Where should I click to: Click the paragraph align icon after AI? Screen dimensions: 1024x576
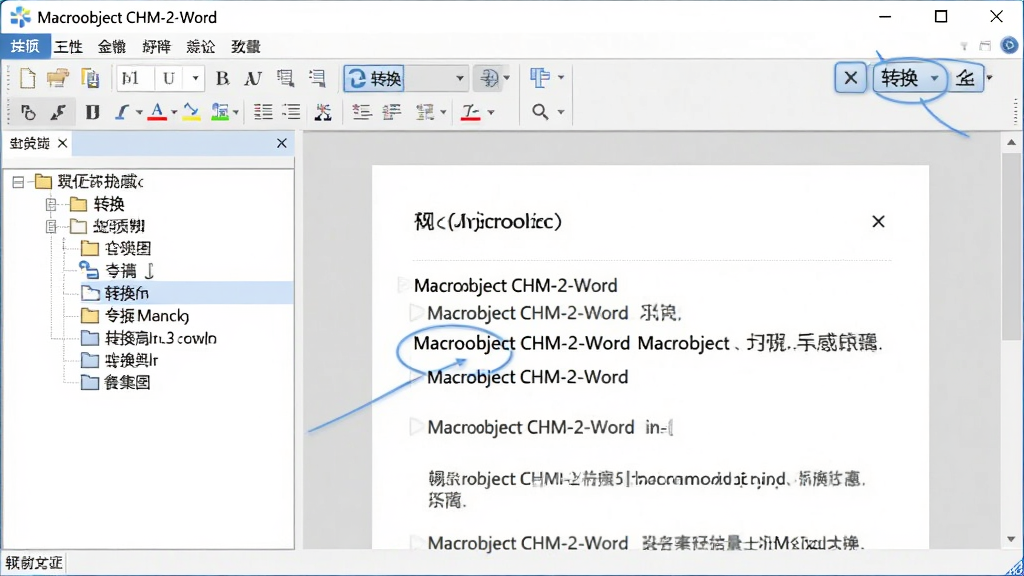(285, 78)
